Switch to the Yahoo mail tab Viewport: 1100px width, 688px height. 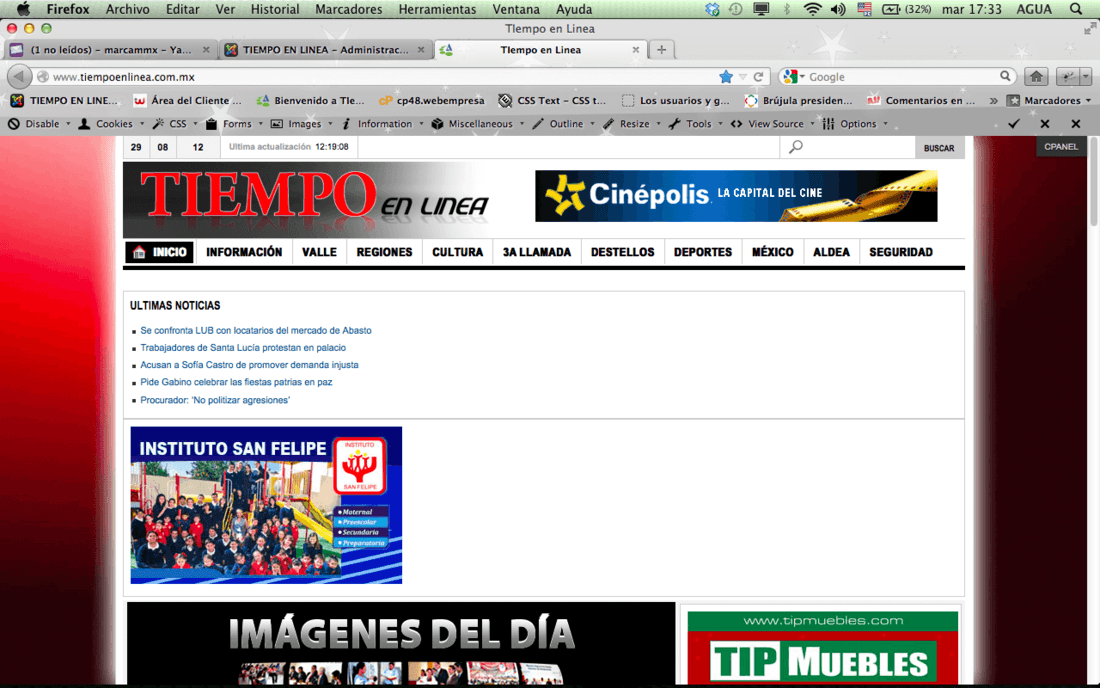click(x=109, y=50)
